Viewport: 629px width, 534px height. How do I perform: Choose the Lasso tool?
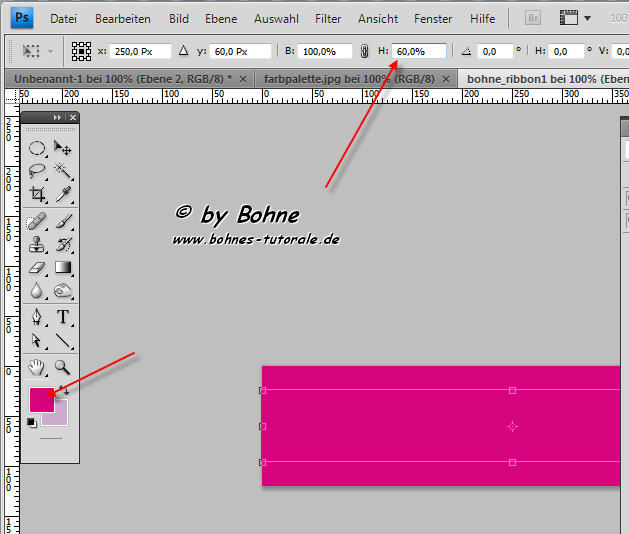pos(37,171)
